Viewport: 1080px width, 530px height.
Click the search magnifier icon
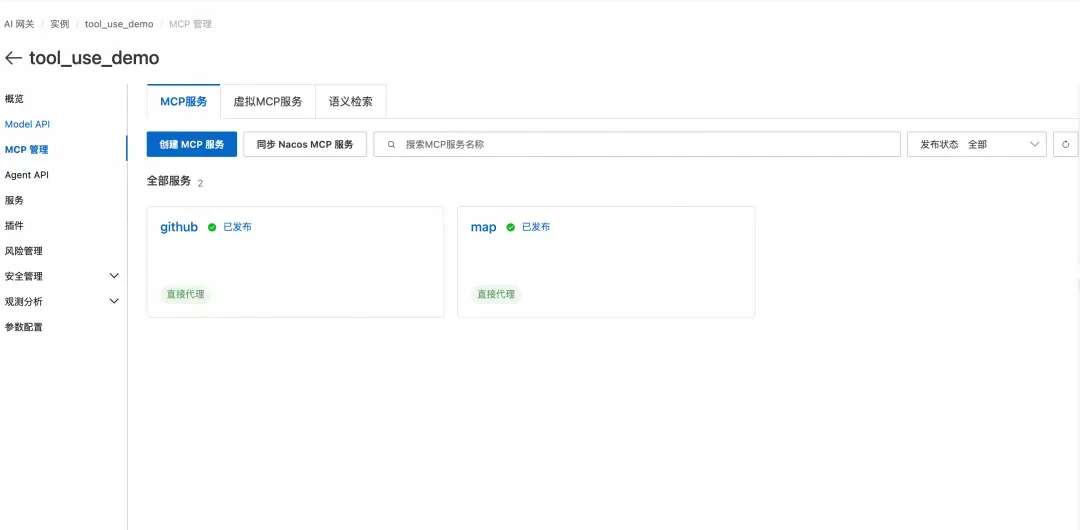(x=391, y=145)
